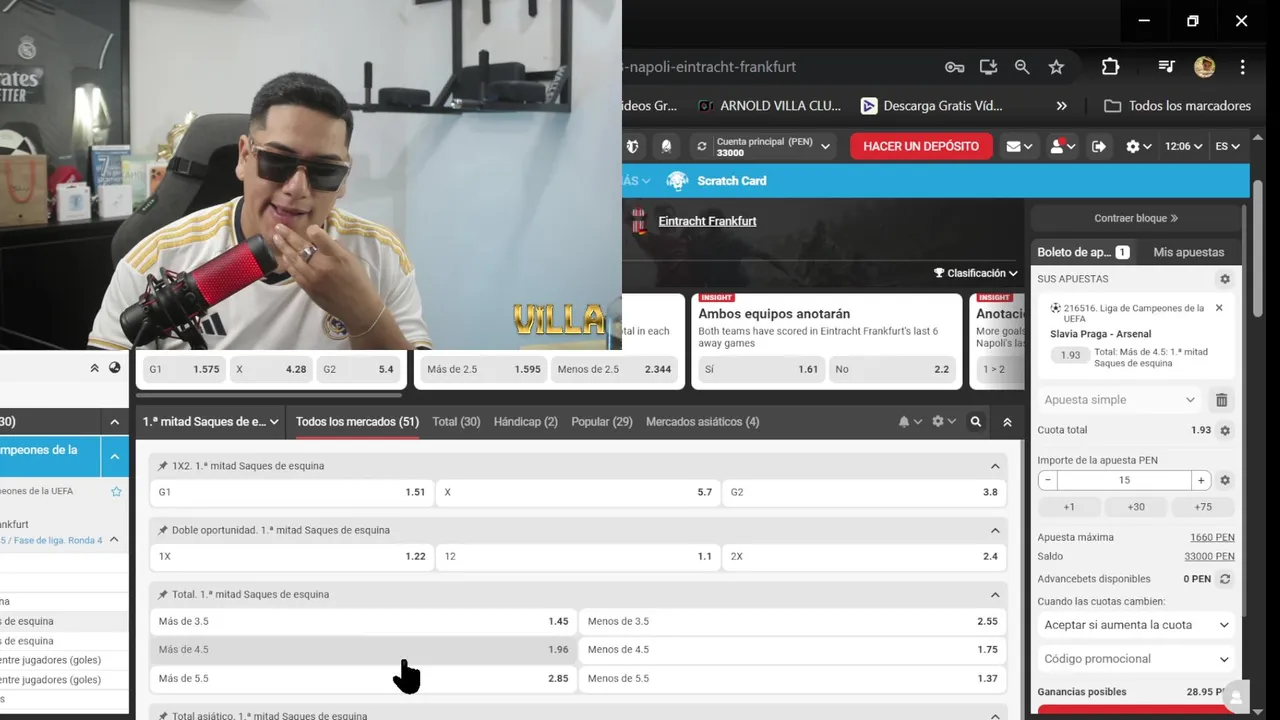This screenshot has width=1280, height=720.
Task: Switch to the Mis apuestas tab
Action: click(x=1188, y=252)
